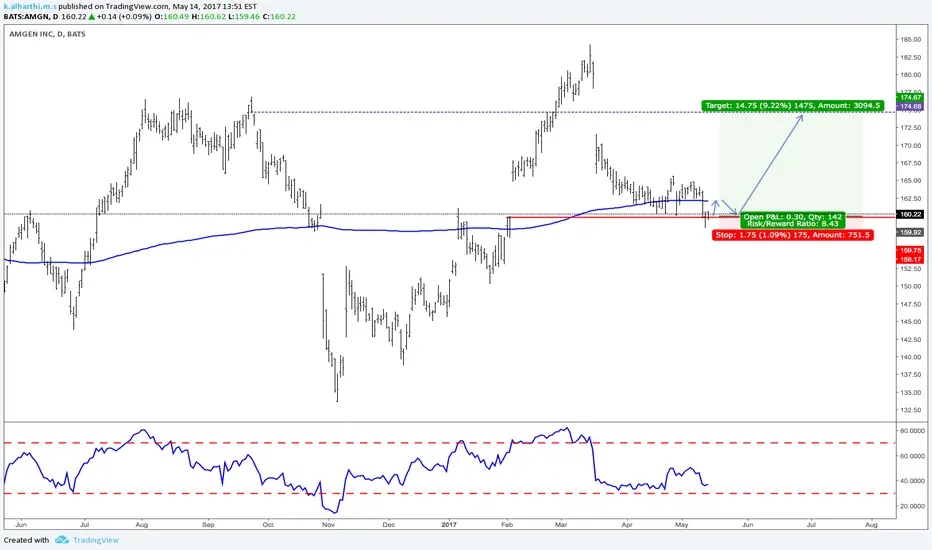Click the 140.00 price axis label
The image size is (932, 550).
pos(911,357)
